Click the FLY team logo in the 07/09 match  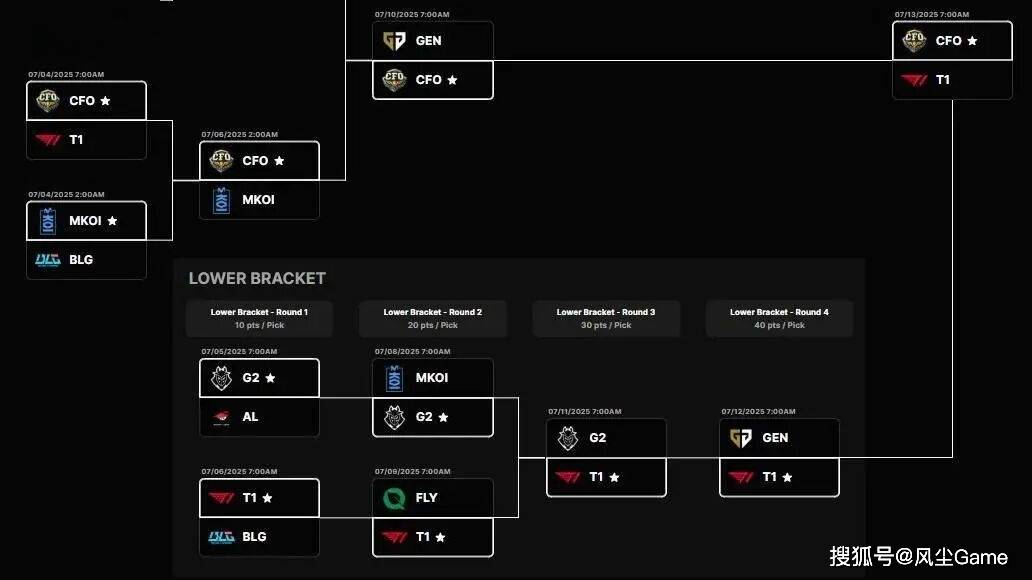394,497
